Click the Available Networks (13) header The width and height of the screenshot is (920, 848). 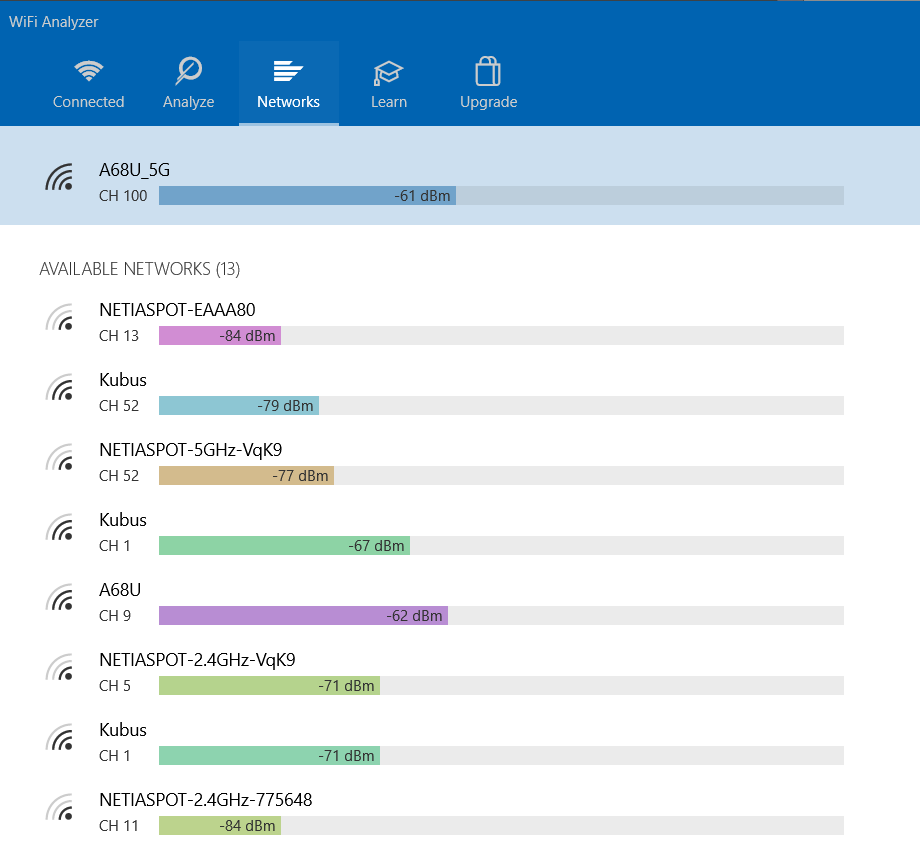tap(139, 269)
